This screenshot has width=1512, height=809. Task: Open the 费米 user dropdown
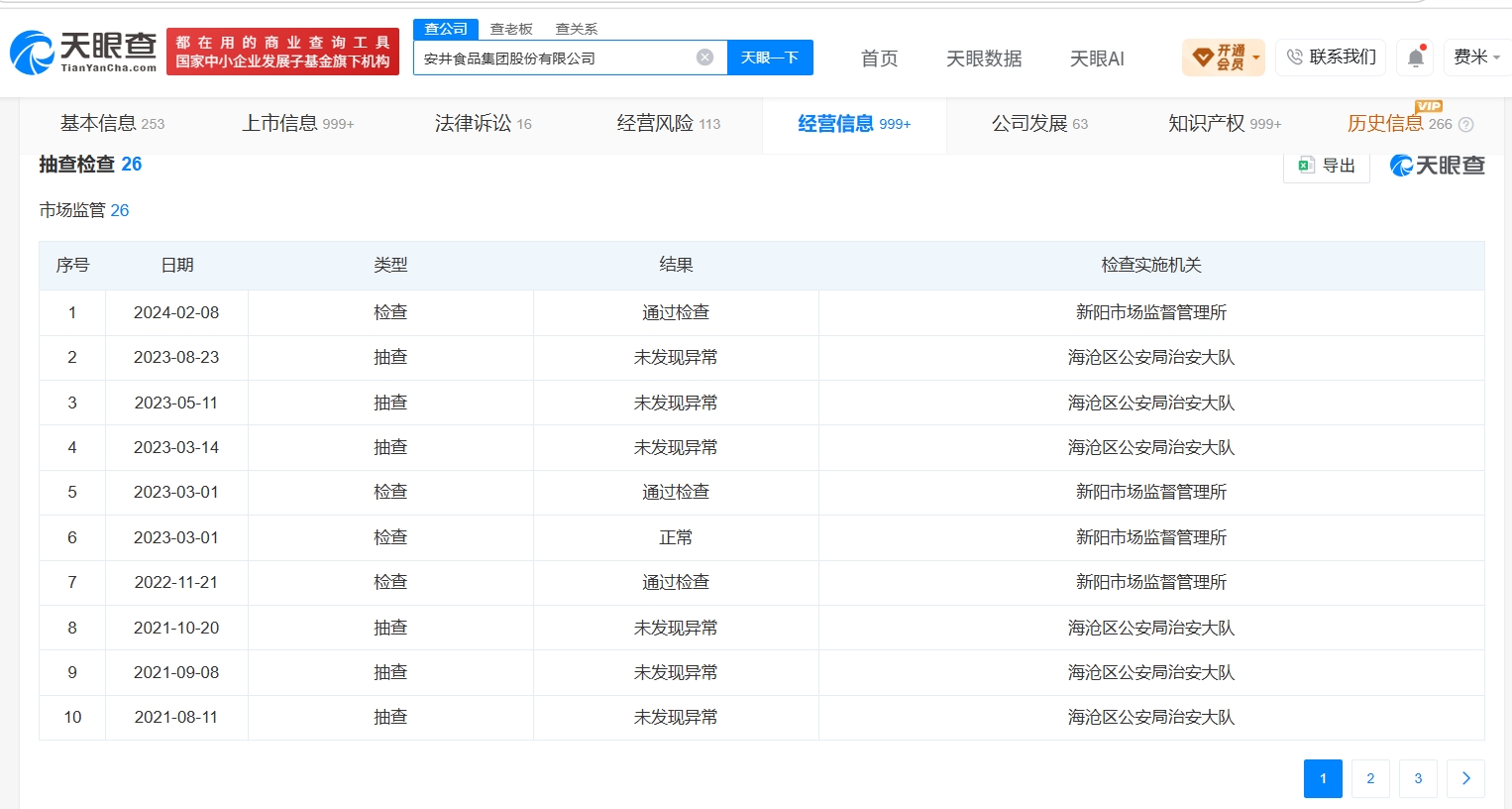pyautogui.click(x=1476, y=58)
